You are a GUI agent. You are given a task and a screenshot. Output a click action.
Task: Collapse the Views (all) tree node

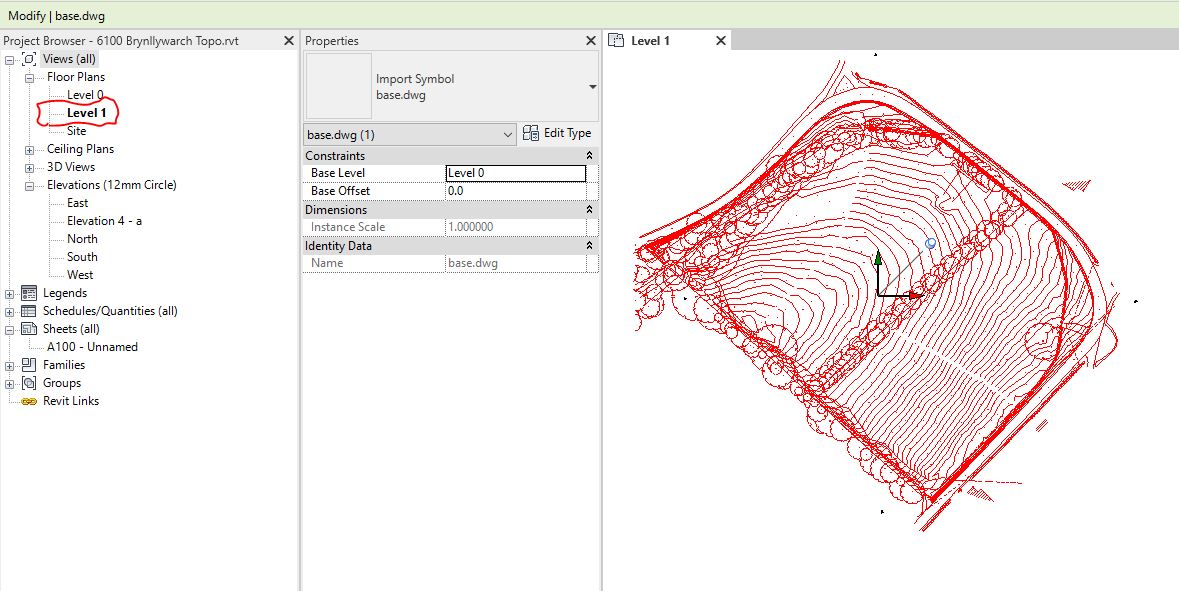(9, 59)
